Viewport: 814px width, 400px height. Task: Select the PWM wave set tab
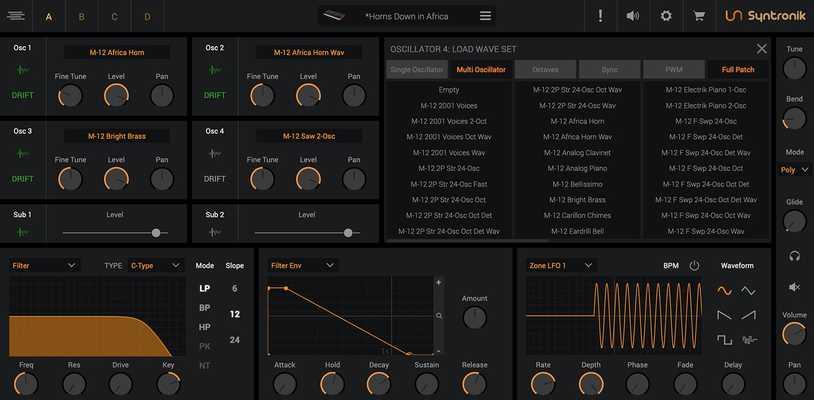[x=674, y=70]
